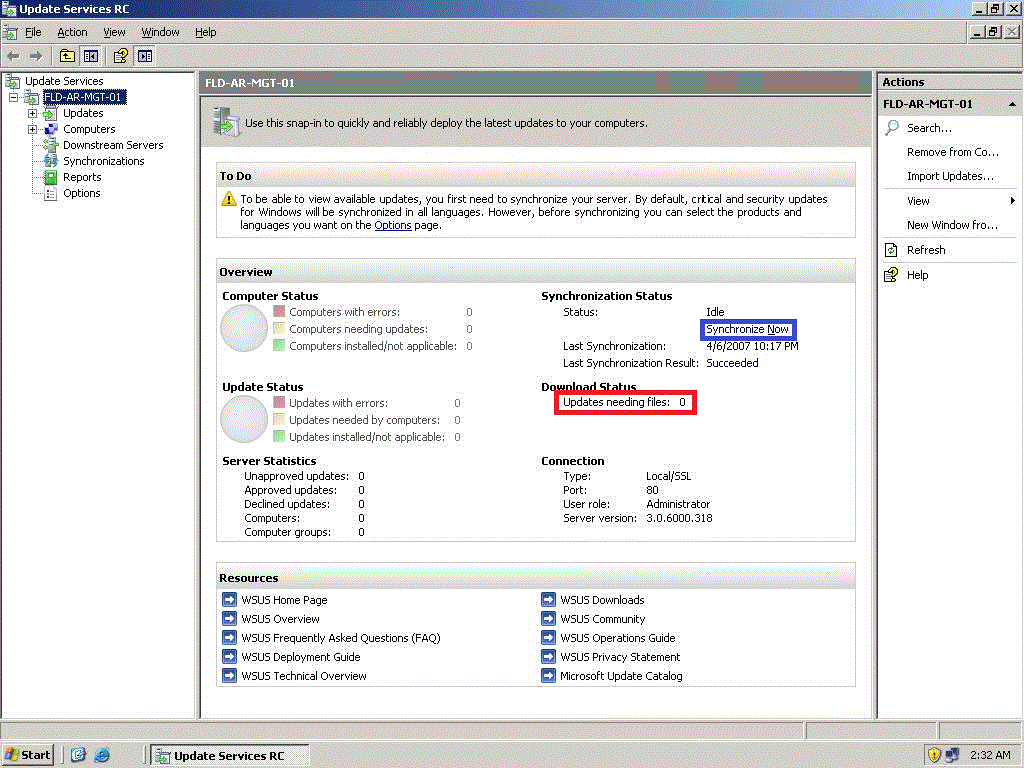Click Update Services RC taskbar button
Image resolution: width=1024 pixels, height=768 pixels.
[229, 756]
